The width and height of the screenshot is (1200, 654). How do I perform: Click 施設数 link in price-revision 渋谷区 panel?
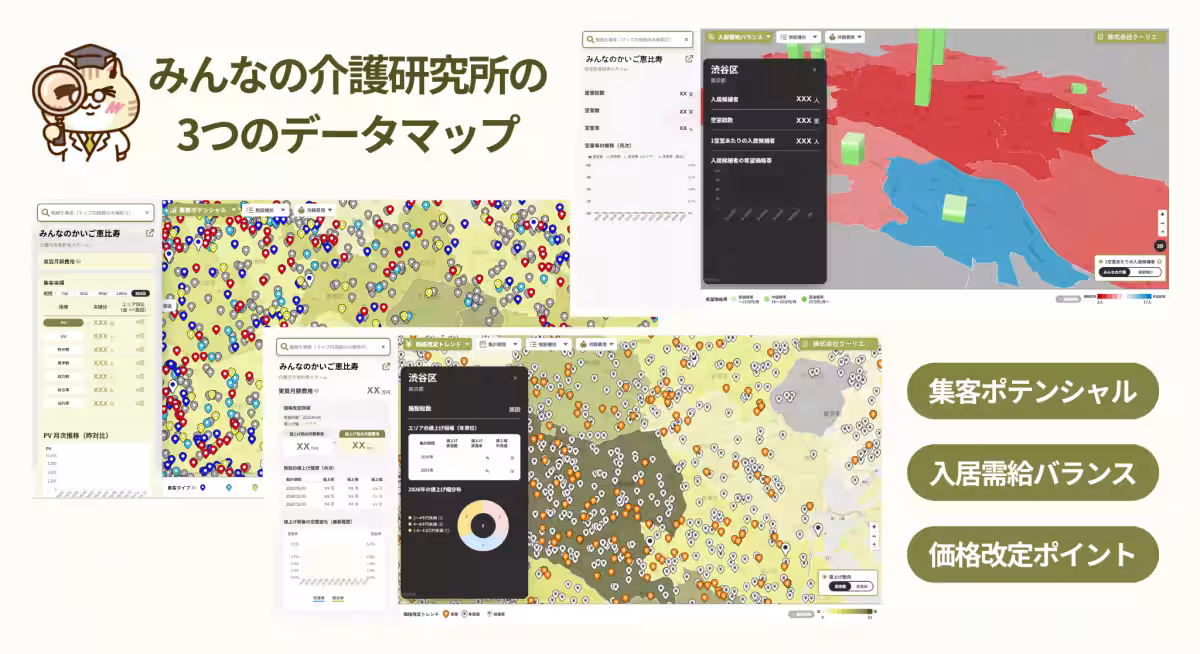(514, 409)
